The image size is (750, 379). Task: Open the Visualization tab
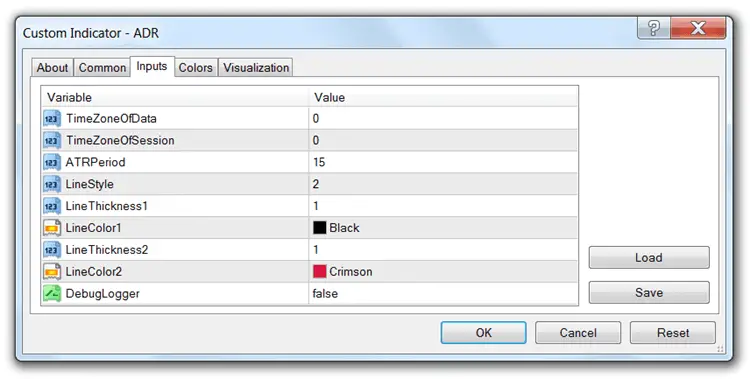click(256, 67)
